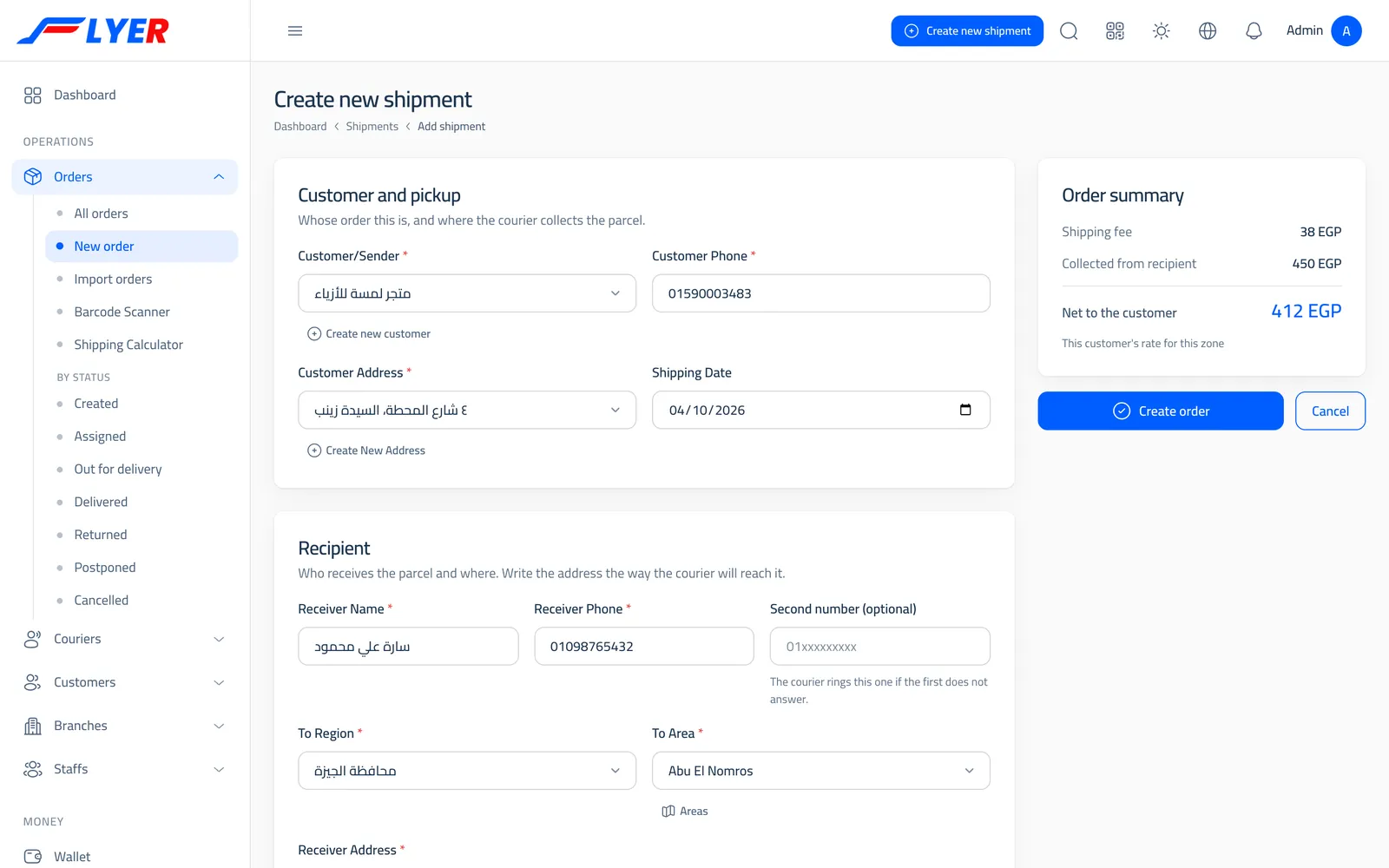This screenshot has height=868, width=1389.
Task: Filter by Delivered status
Action: [142, 502]
